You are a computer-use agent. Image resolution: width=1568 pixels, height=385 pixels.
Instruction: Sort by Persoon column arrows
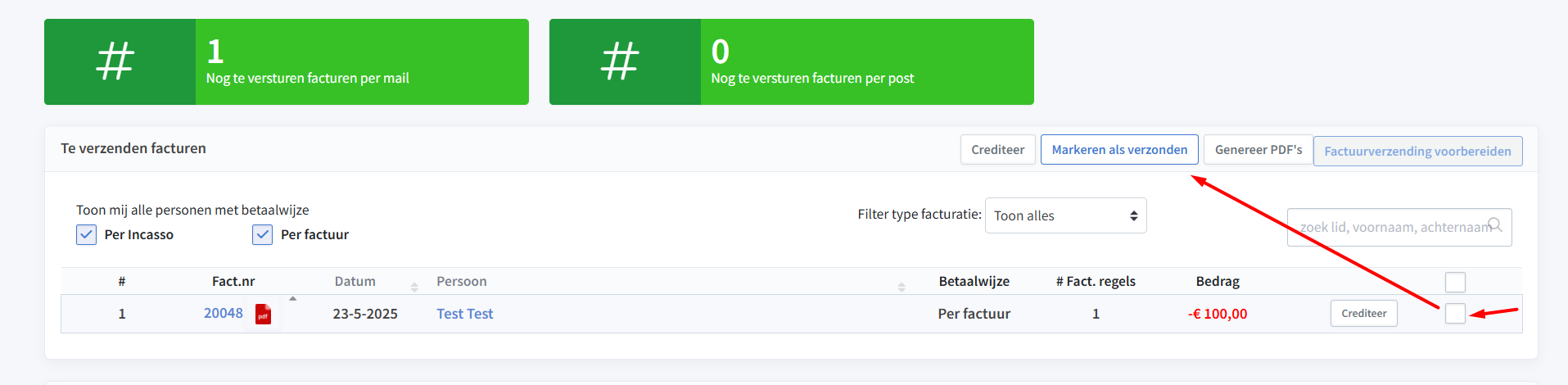(x=901, y=287)
